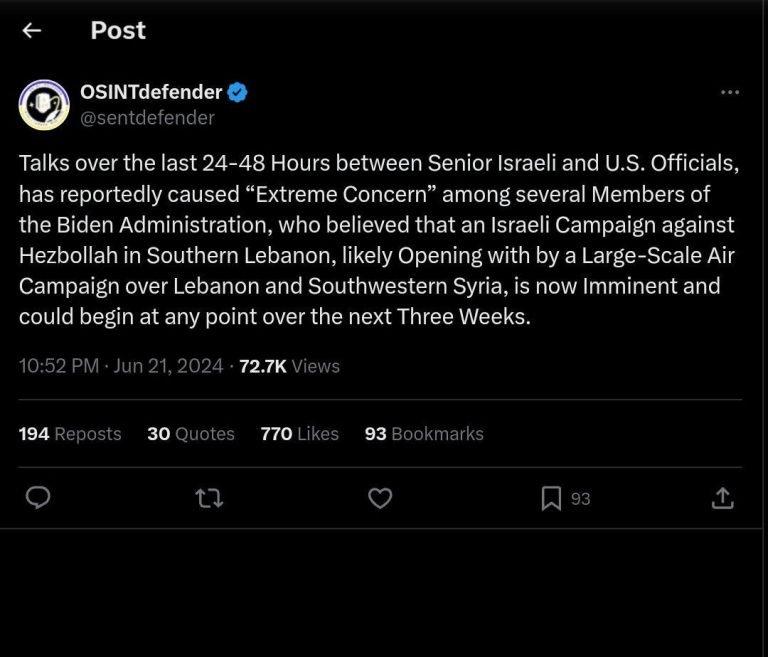Repost using the retweet arrows icon
This screenshot has width=768, height=657.
(x=209, y=497)
